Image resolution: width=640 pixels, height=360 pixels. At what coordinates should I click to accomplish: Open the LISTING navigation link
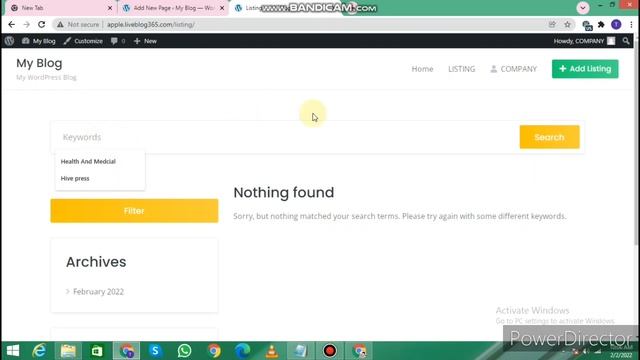tap(462, 69)
